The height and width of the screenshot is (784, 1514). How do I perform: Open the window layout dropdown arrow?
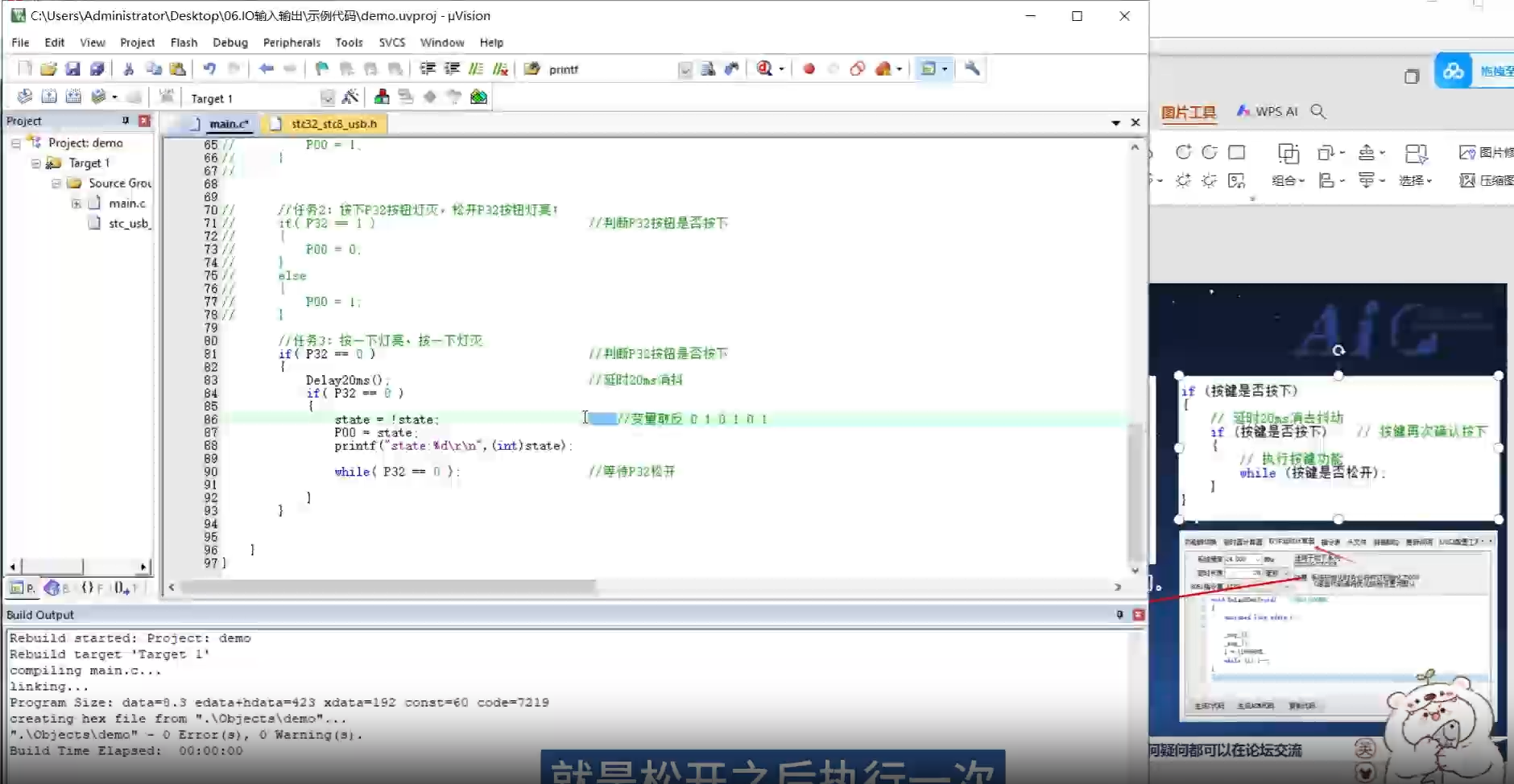click(945, 69)
